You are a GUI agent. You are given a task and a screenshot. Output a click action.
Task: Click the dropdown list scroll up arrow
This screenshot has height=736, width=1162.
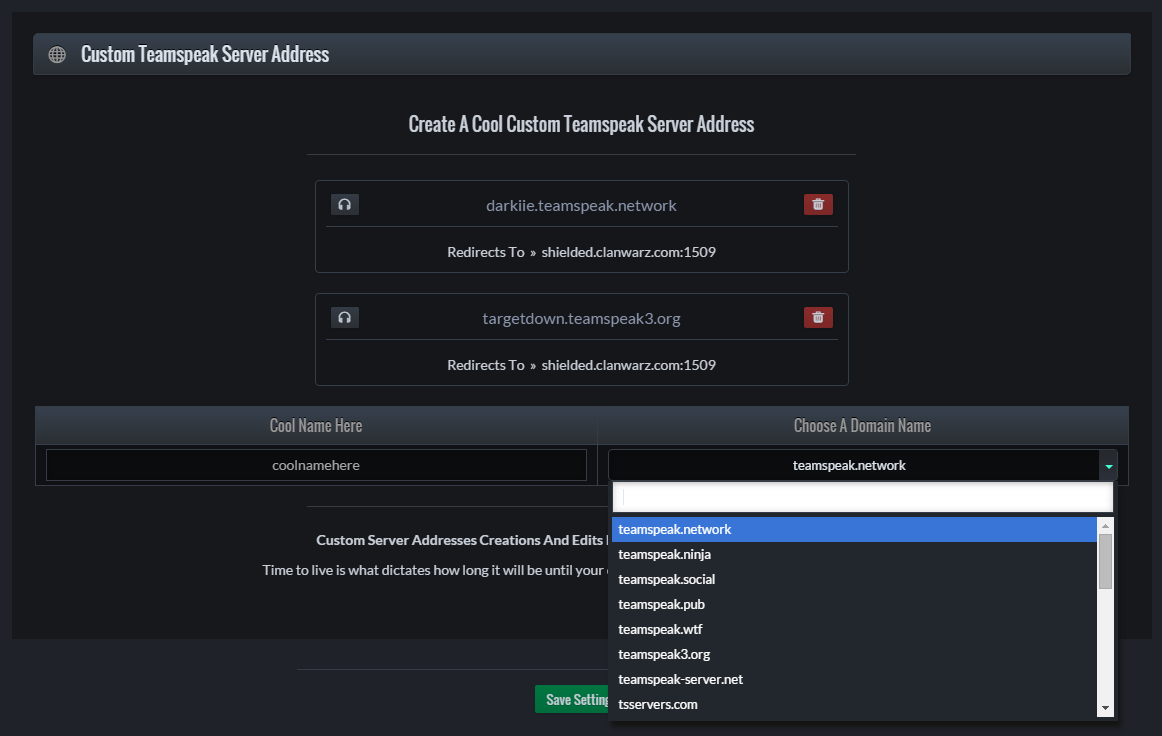[1106, 526]
